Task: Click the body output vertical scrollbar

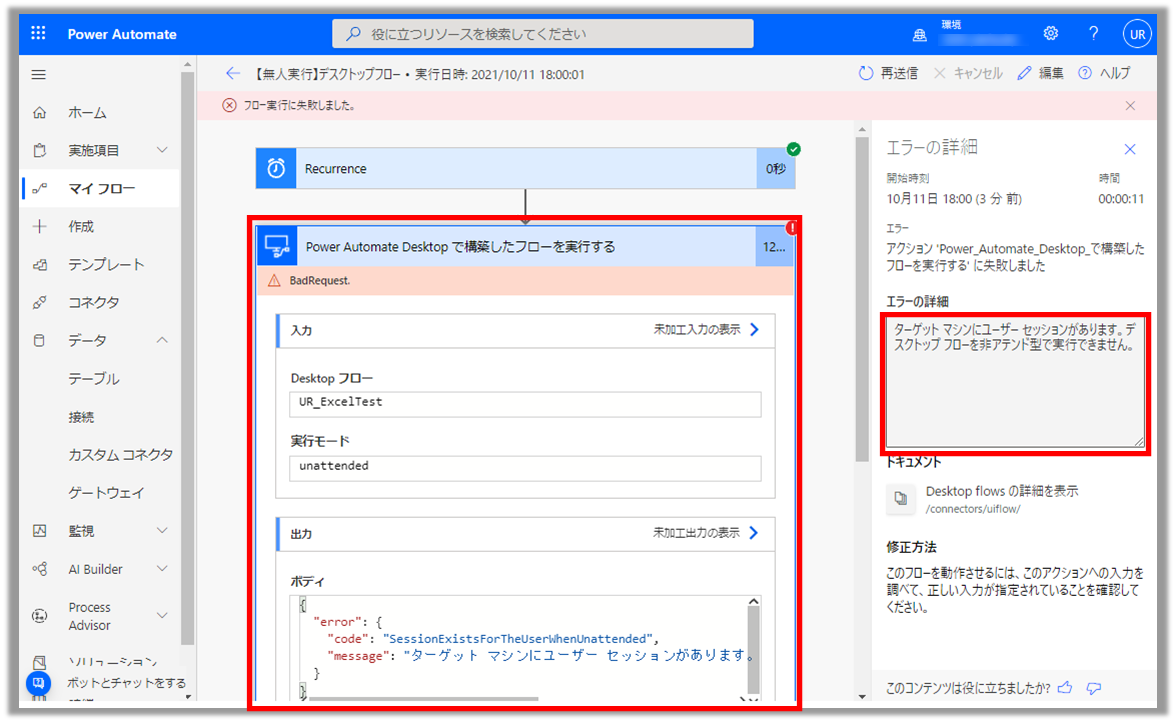Action: coord(754,649)
